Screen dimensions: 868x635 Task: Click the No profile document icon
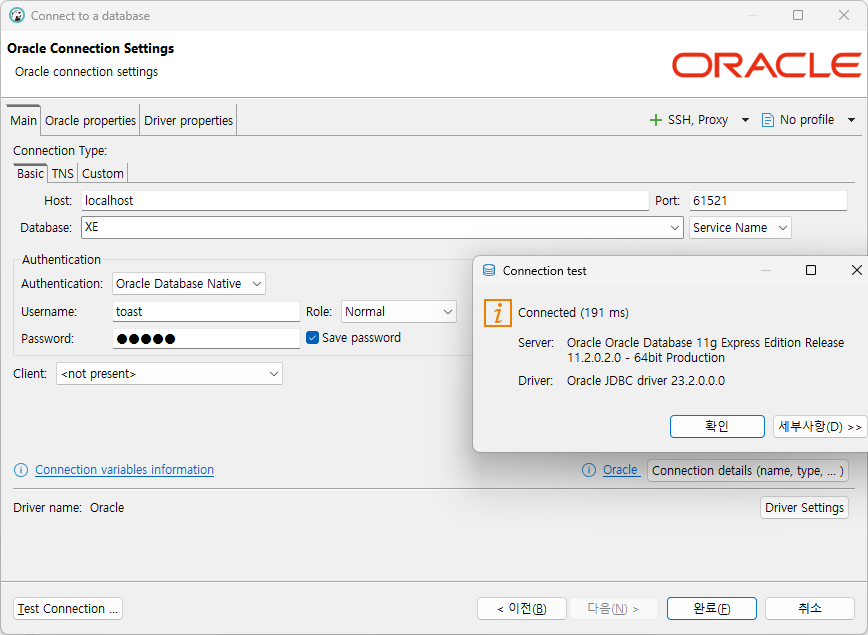768,120
